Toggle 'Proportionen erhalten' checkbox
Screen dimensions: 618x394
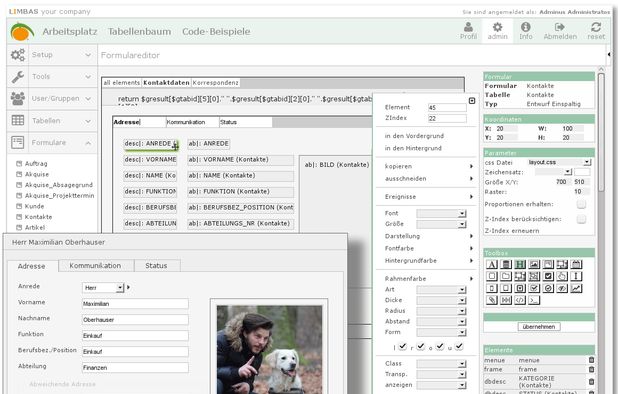click(x=581, y=204)
